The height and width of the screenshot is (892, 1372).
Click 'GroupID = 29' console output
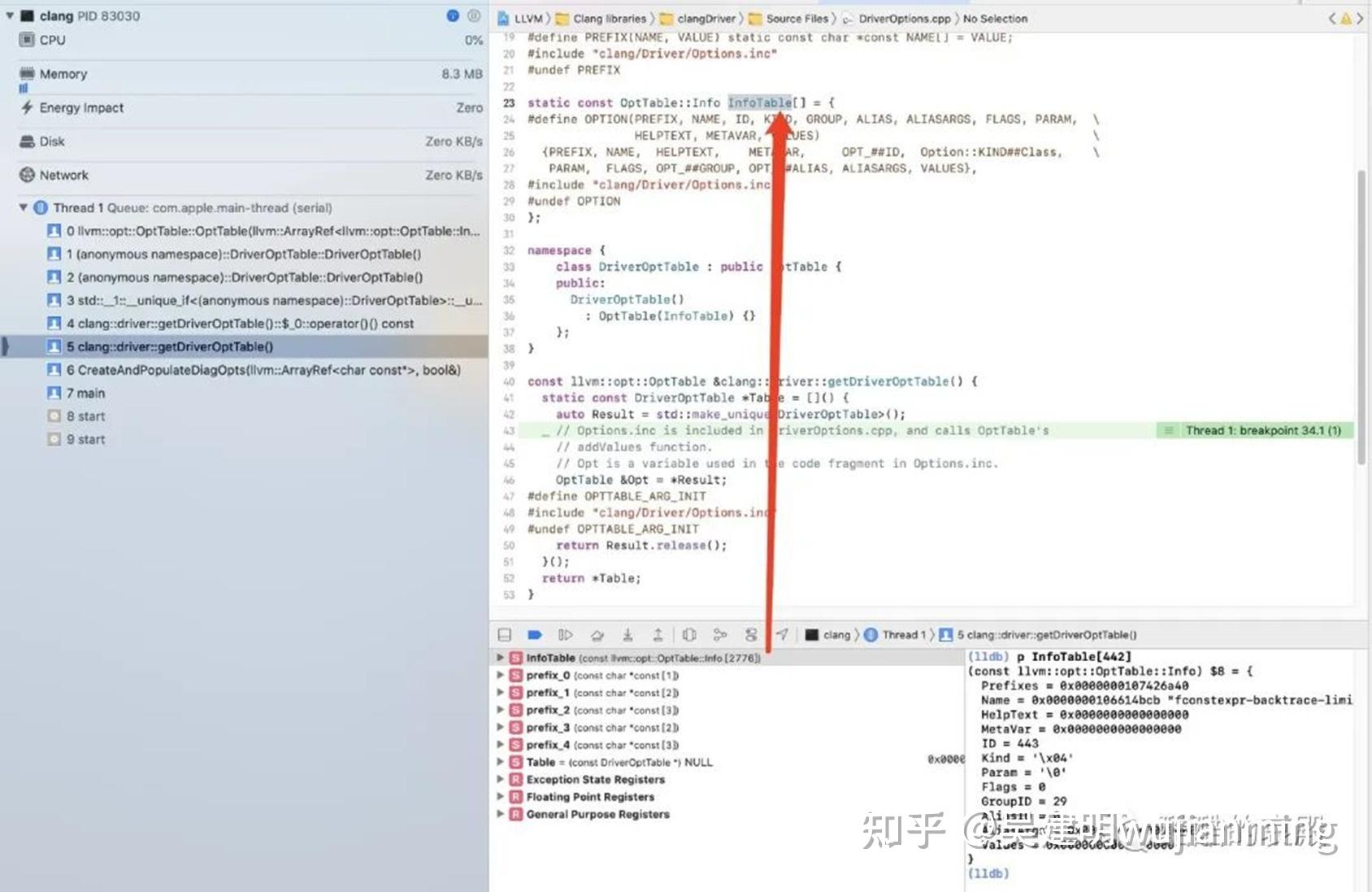coord(1024,801)
